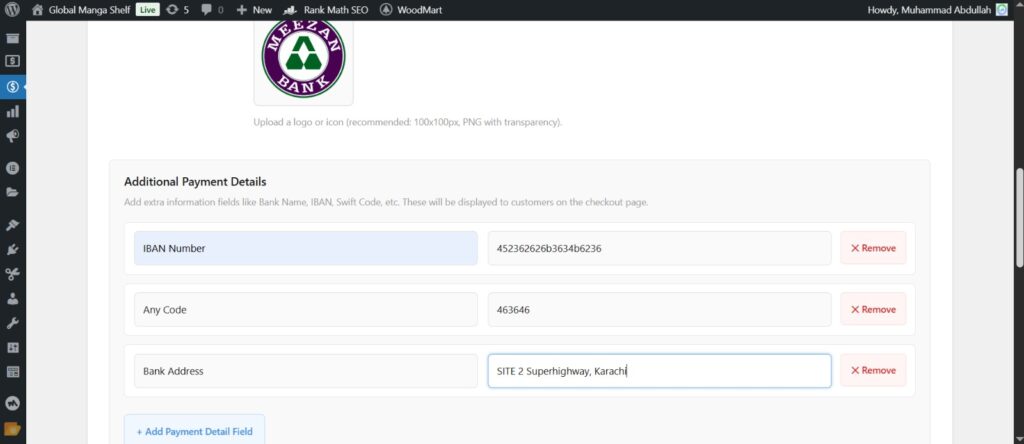The height and width of the screenshot is (444, 1024).
Task: Open the WoodMart toolbar menu
Action: [x=409, y=10]
